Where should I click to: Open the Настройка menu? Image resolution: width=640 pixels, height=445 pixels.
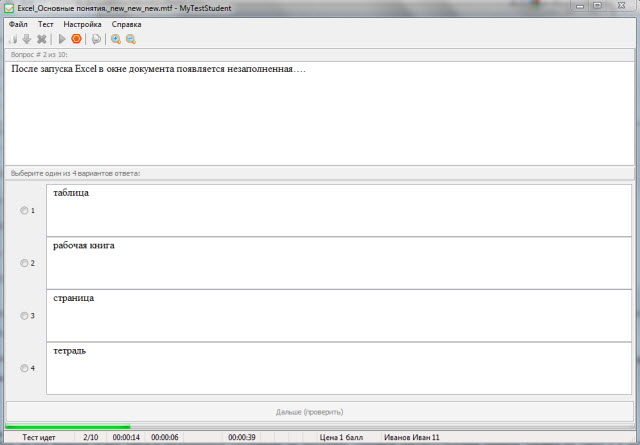click(x=82, y=23)
